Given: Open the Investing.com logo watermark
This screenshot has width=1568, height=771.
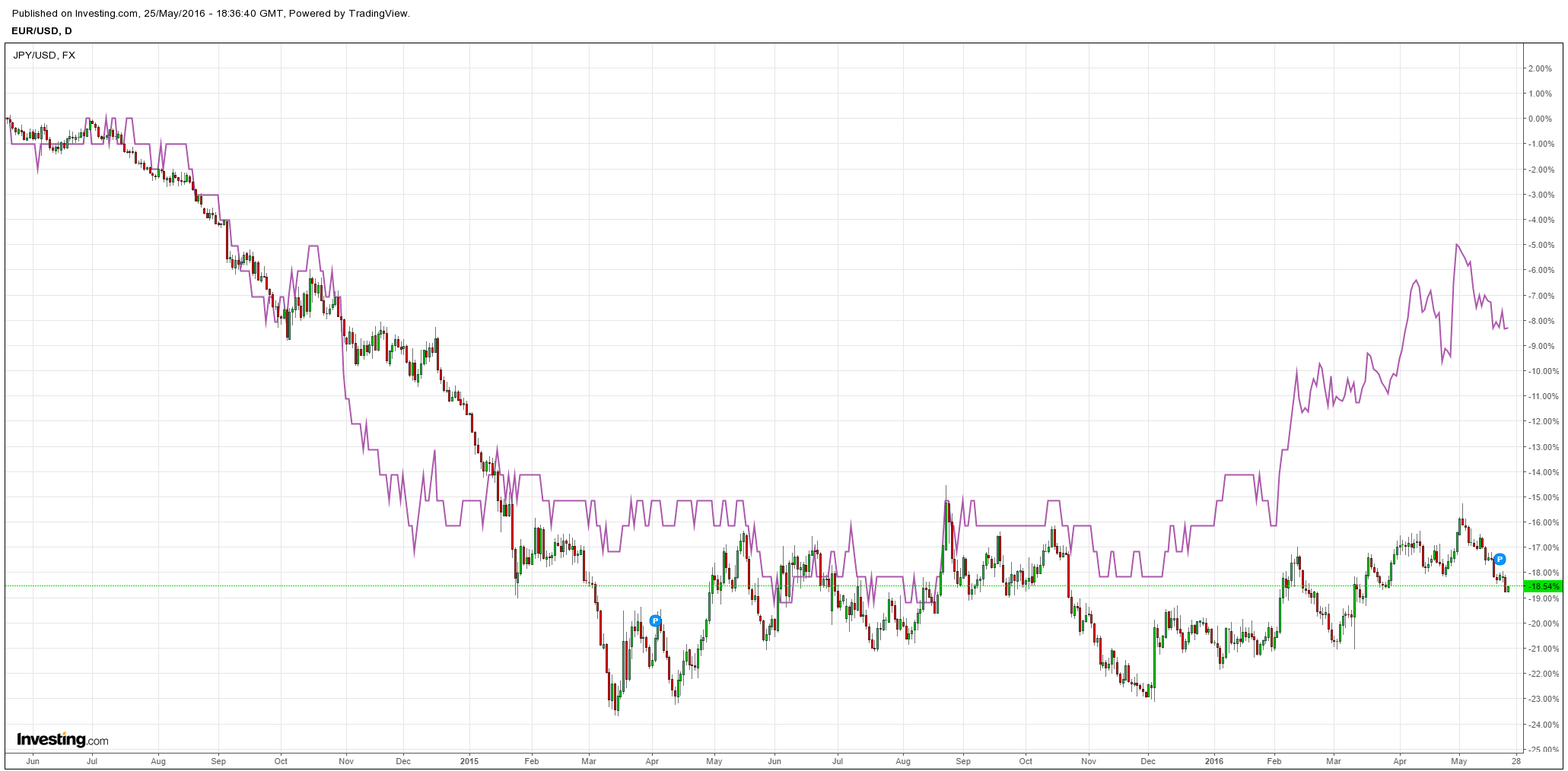Looking at the screenshot, I should (62, 739).
